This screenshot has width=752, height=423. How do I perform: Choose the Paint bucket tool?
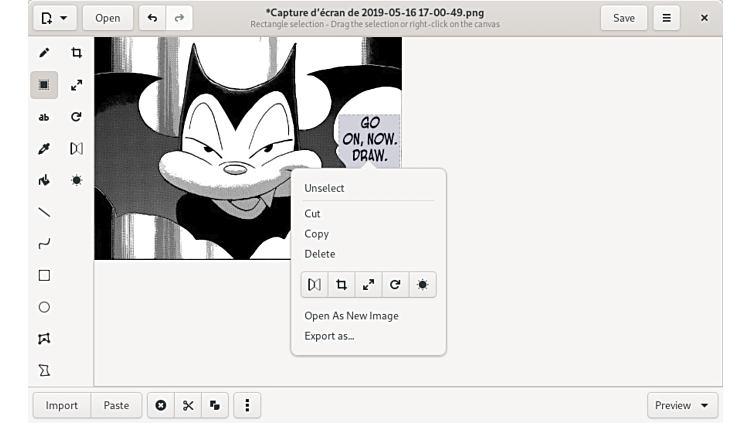[44, 181]
